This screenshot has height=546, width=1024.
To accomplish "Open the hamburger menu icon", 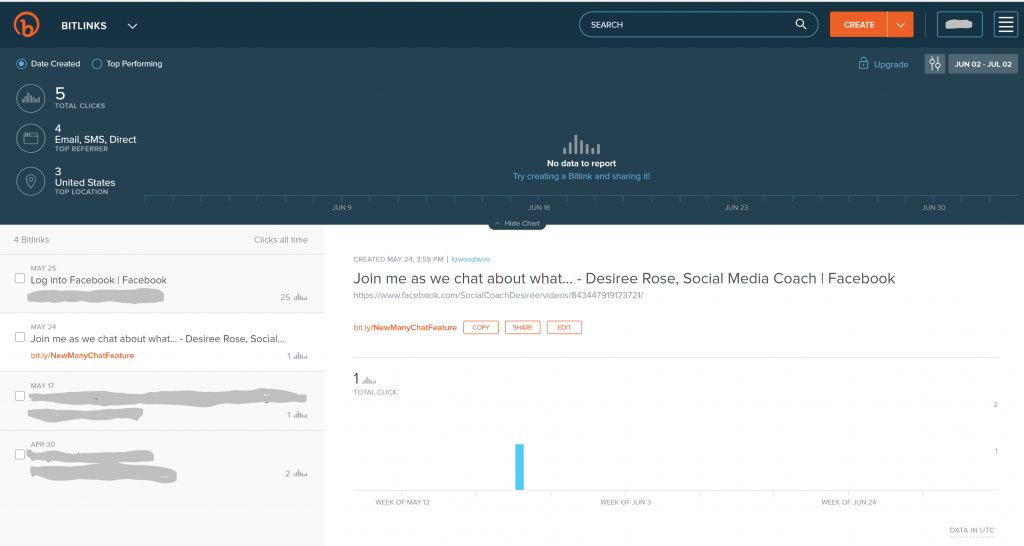I will pyautogui.click(x=1006, y=25).
